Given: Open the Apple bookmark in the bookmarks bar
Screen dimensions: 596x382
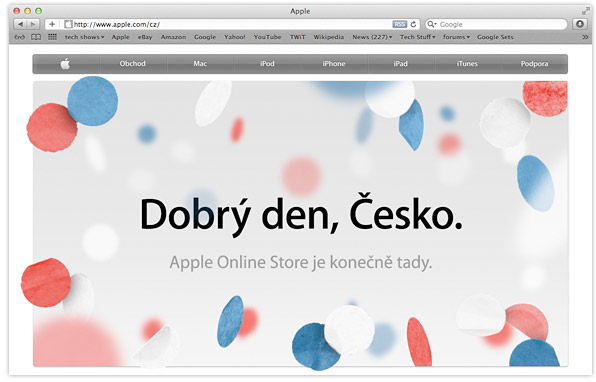Looking at the screenshot, I should pyautogui.click(x=120, y=37).
